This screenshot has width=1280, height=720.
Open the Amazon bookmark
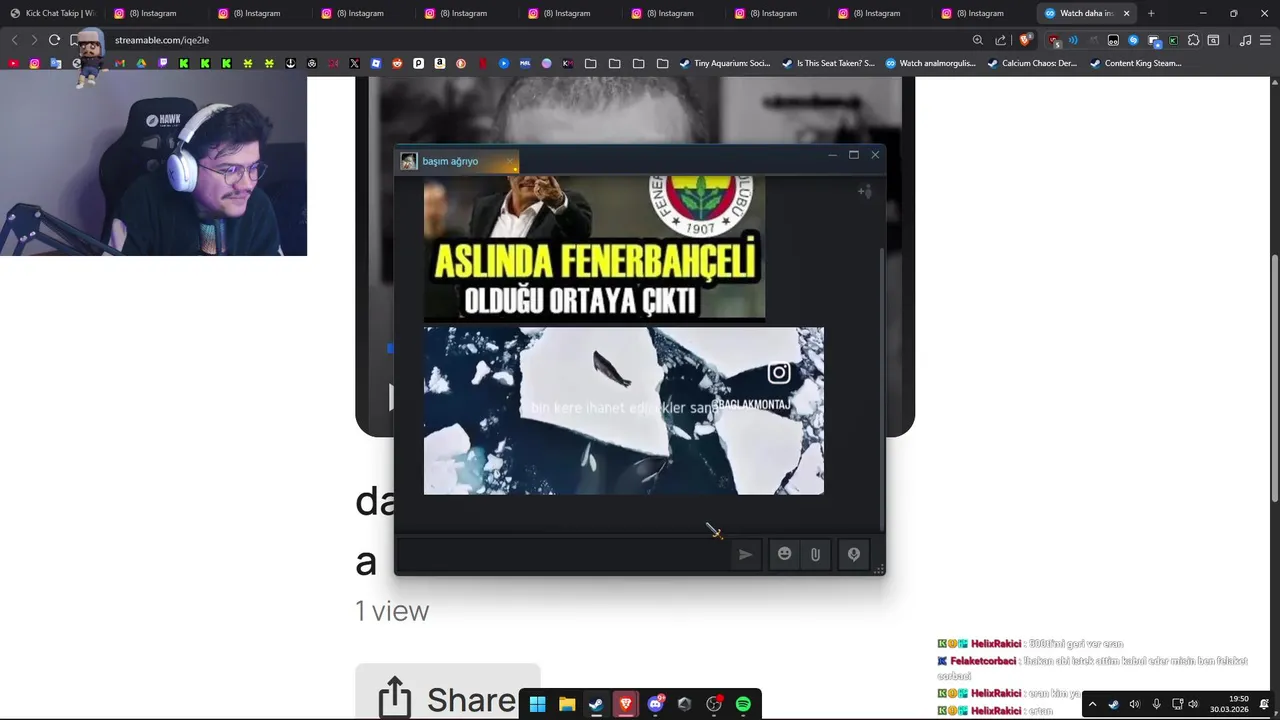[440, 63]
